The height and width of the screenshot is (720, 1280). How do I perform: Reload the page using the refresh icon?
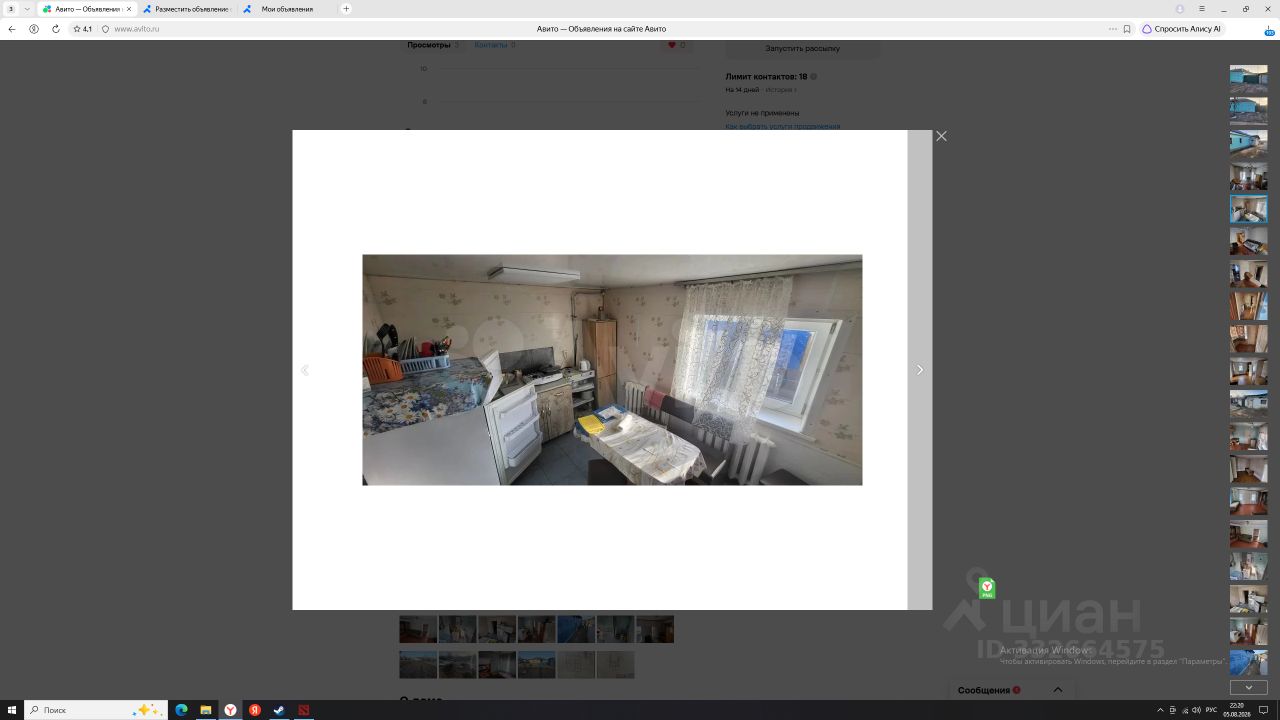click(56, 29)
